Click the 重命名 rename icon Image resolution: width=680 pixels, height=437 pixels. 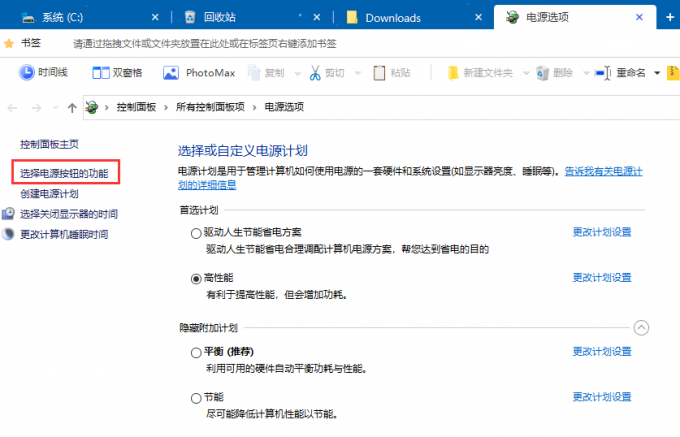pos(603,73)
